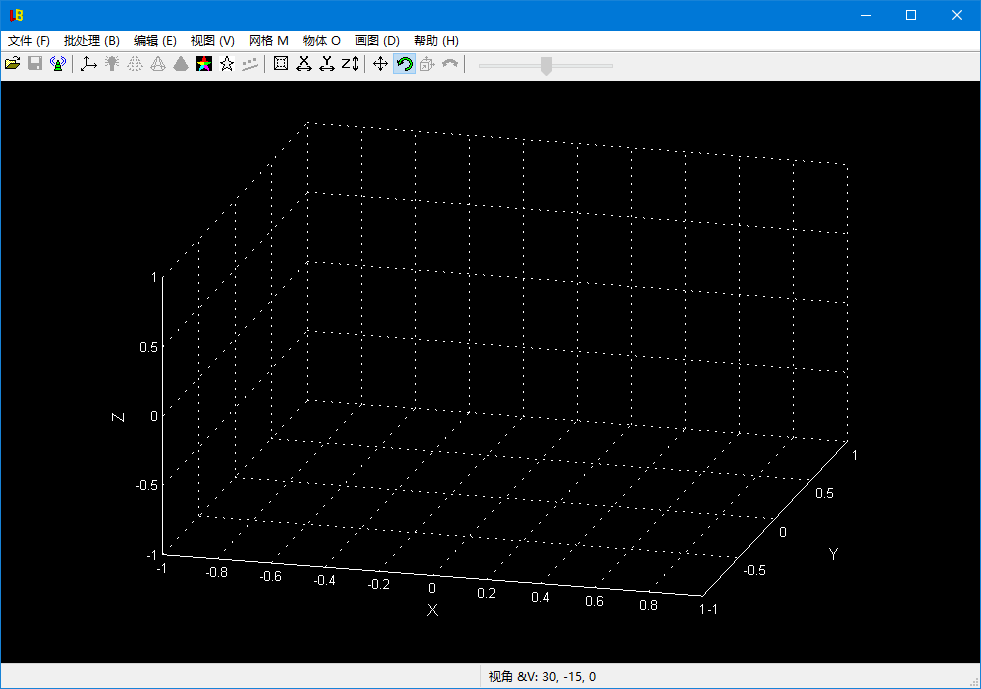
Task: Open the 编辑 (E) menu
Action: point(155,41)
